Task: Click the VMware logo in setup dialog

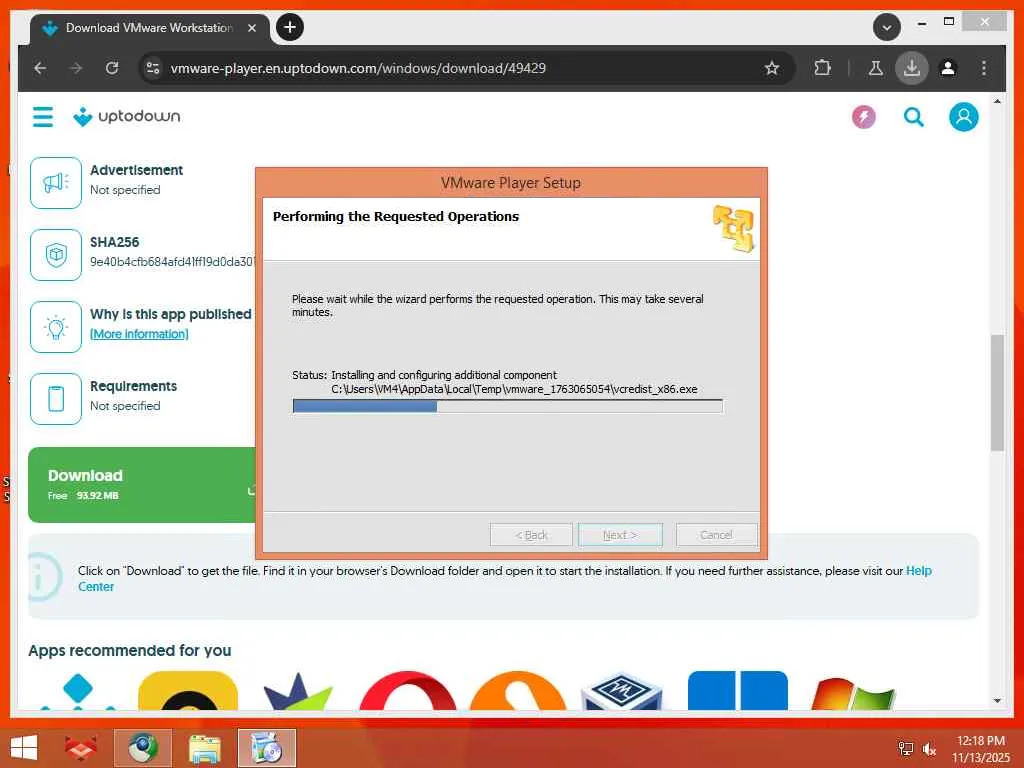Action: pos(733,228)
